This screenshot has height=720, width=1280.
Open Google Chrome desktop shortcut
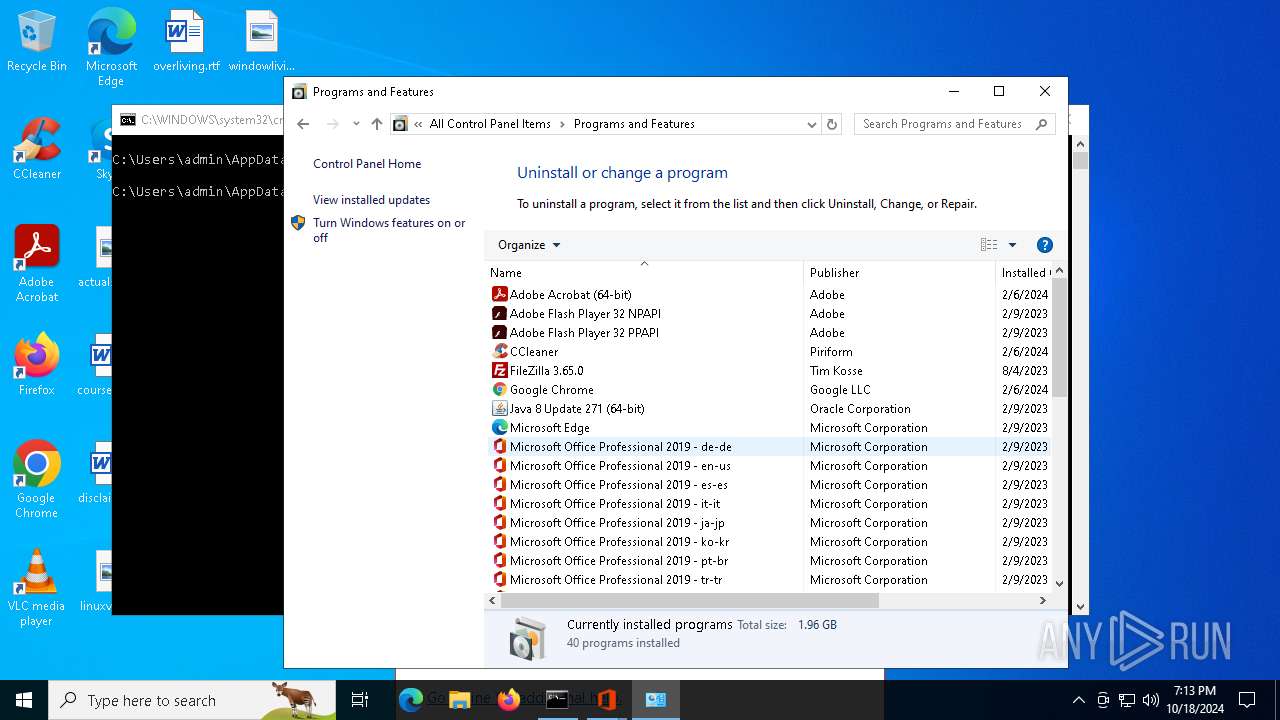pyautogui.click(x=37, y=480)
